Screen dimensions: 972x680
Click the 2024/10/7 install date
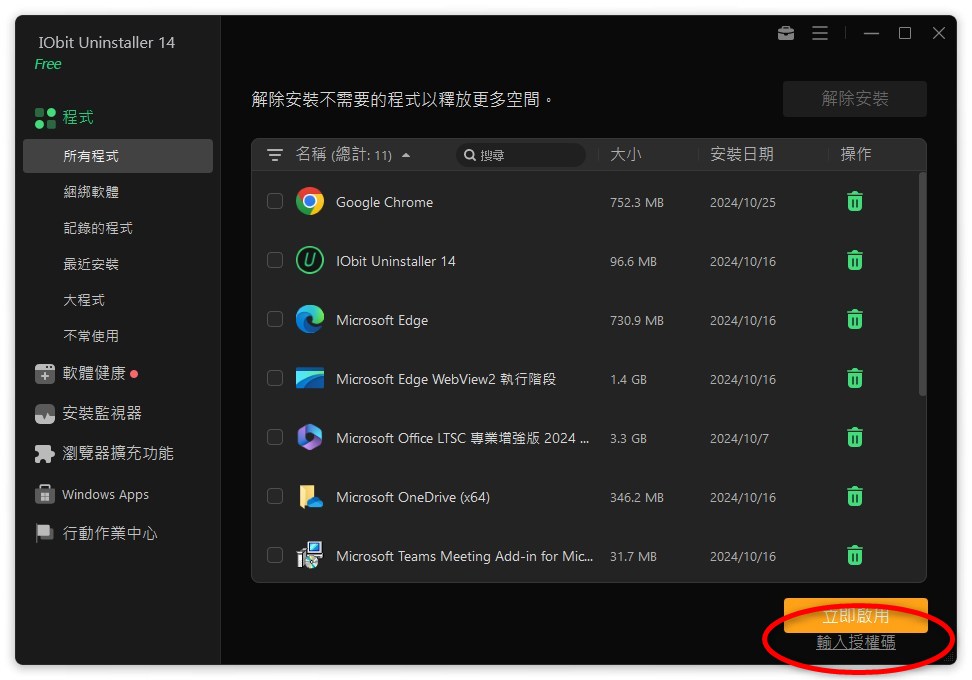pos(739,438)
